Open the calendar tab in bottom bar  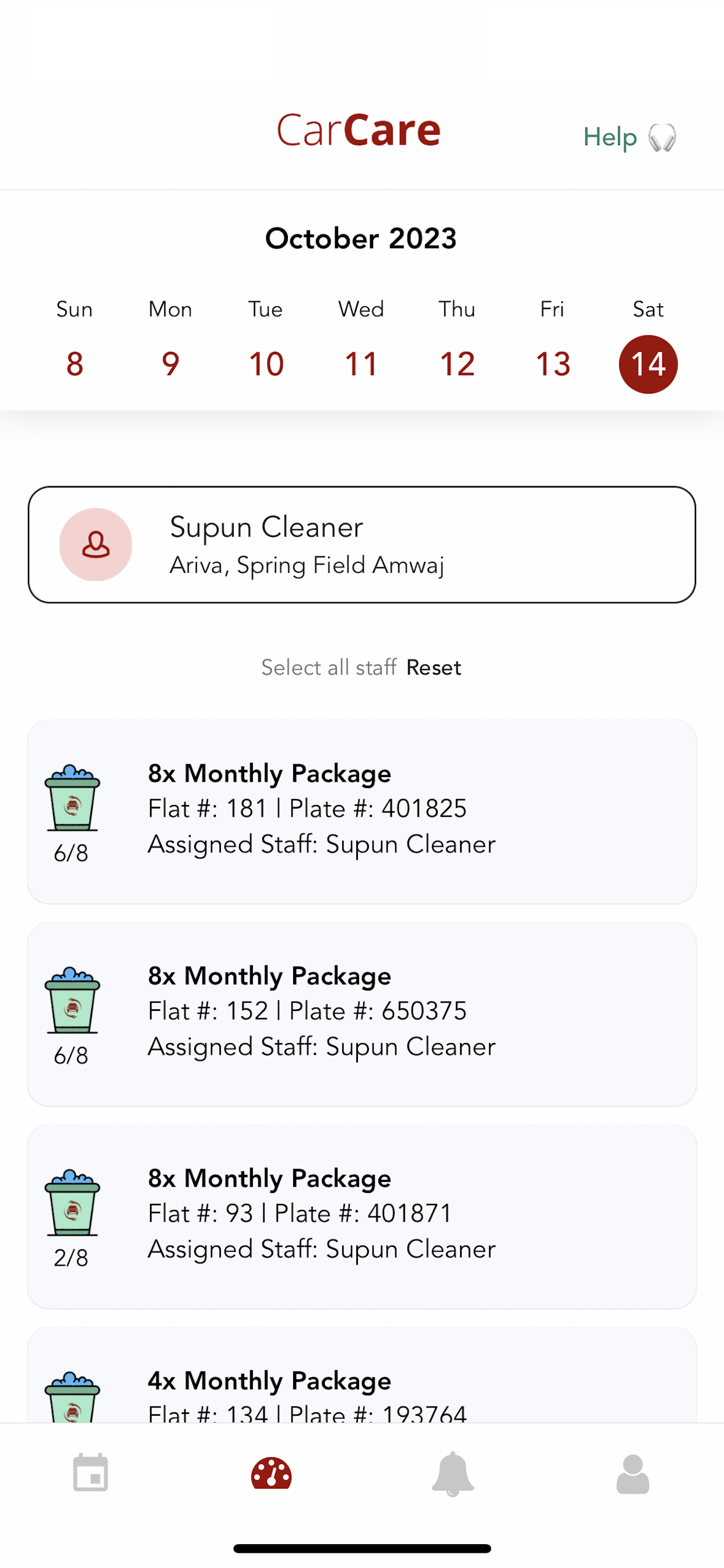point(91,1473)
